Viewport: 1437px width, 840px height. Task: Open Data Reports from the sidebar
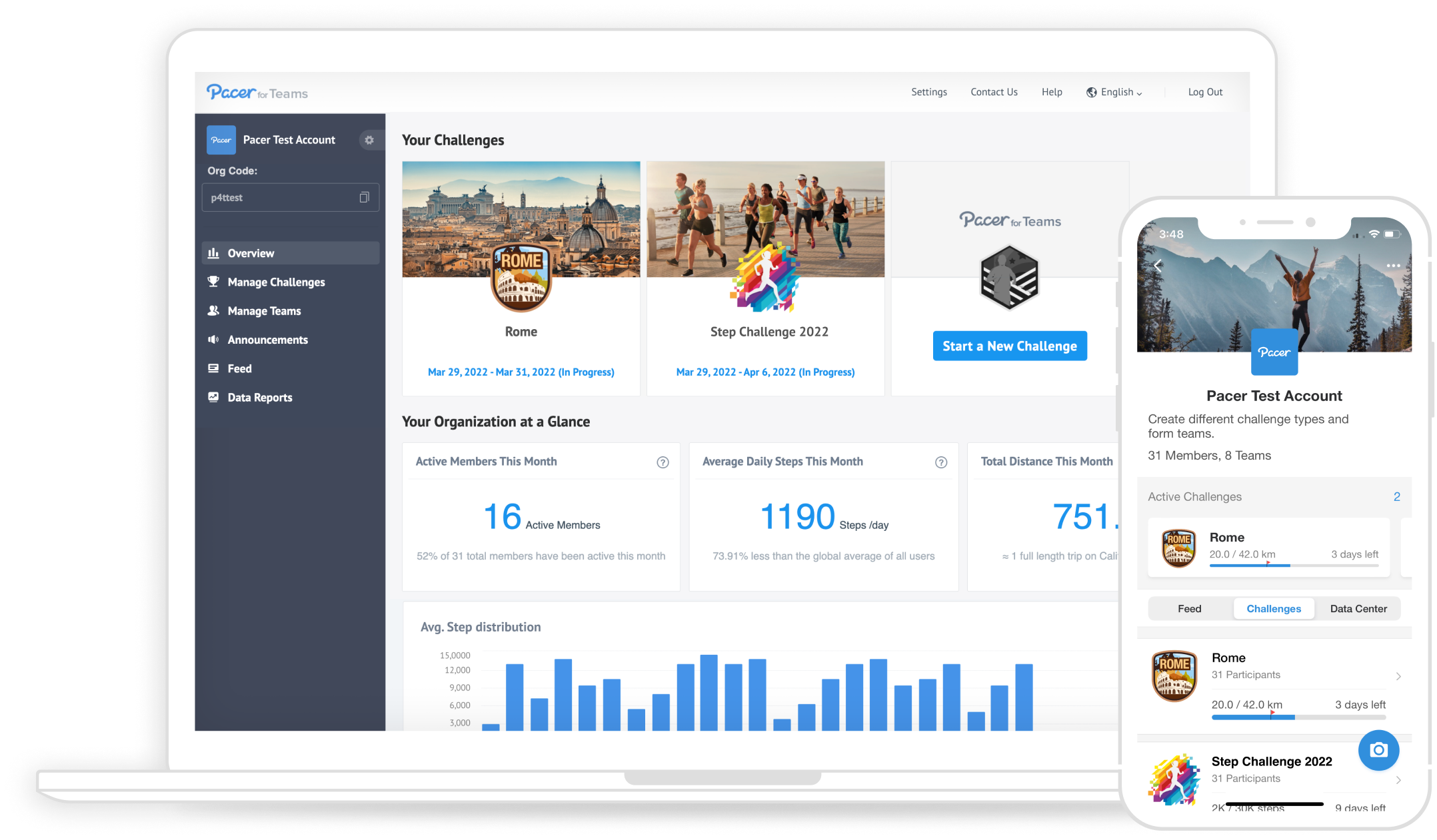click(259, 397)
